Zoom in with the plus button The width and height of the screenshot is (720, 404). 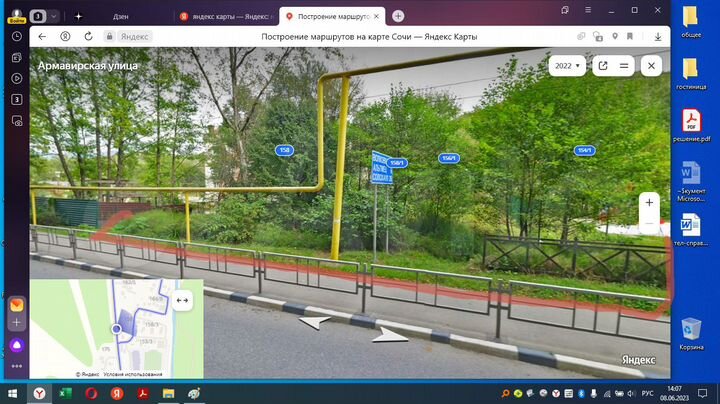[649, 202]
